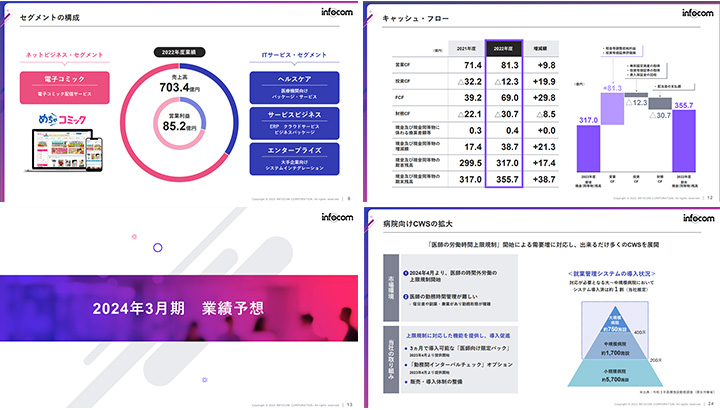Image resolution: width=720 pixels, height=410 pixels.
Task: Click the +81.3 label in waterfall chart
Action: (x=613, y=88)
